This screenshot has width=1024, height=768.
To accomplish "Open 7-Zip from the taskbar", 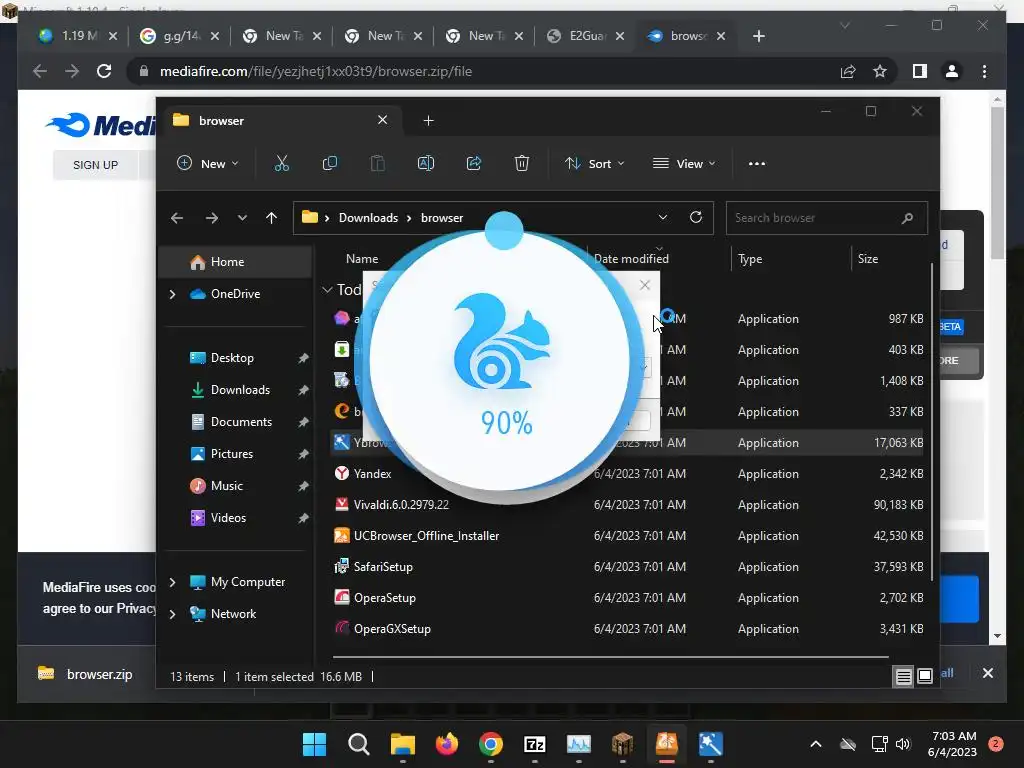I will [535, 744].
